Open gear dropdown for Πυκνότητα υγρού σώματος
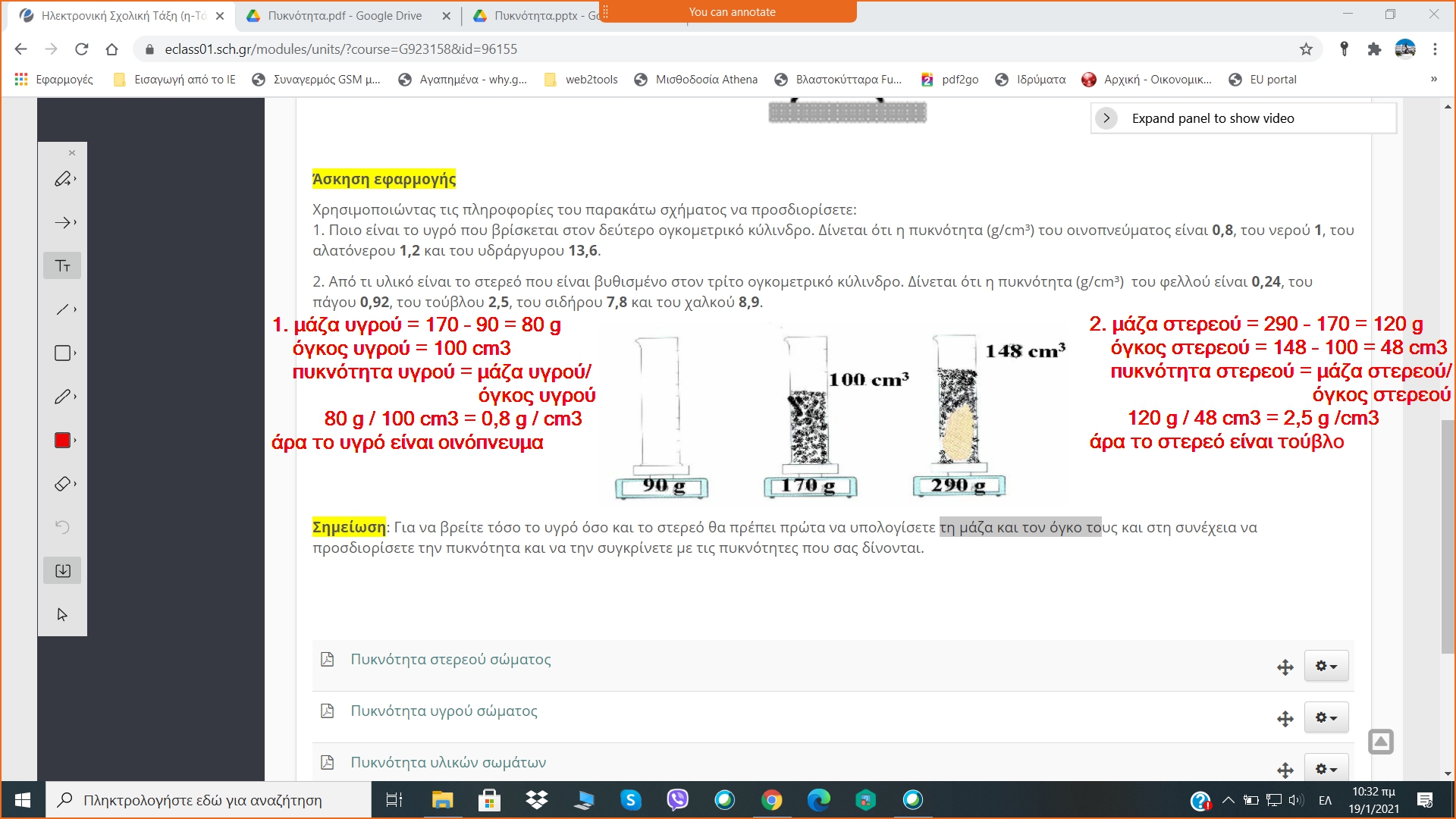The width and height of the screenshot is (1456, 819). click(1326, 717)
